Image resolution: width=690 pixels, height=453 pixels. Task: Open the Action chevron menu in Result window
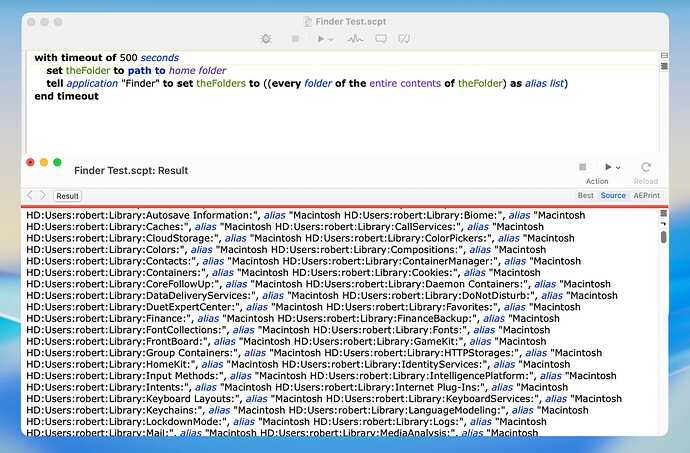pos(618,167)
